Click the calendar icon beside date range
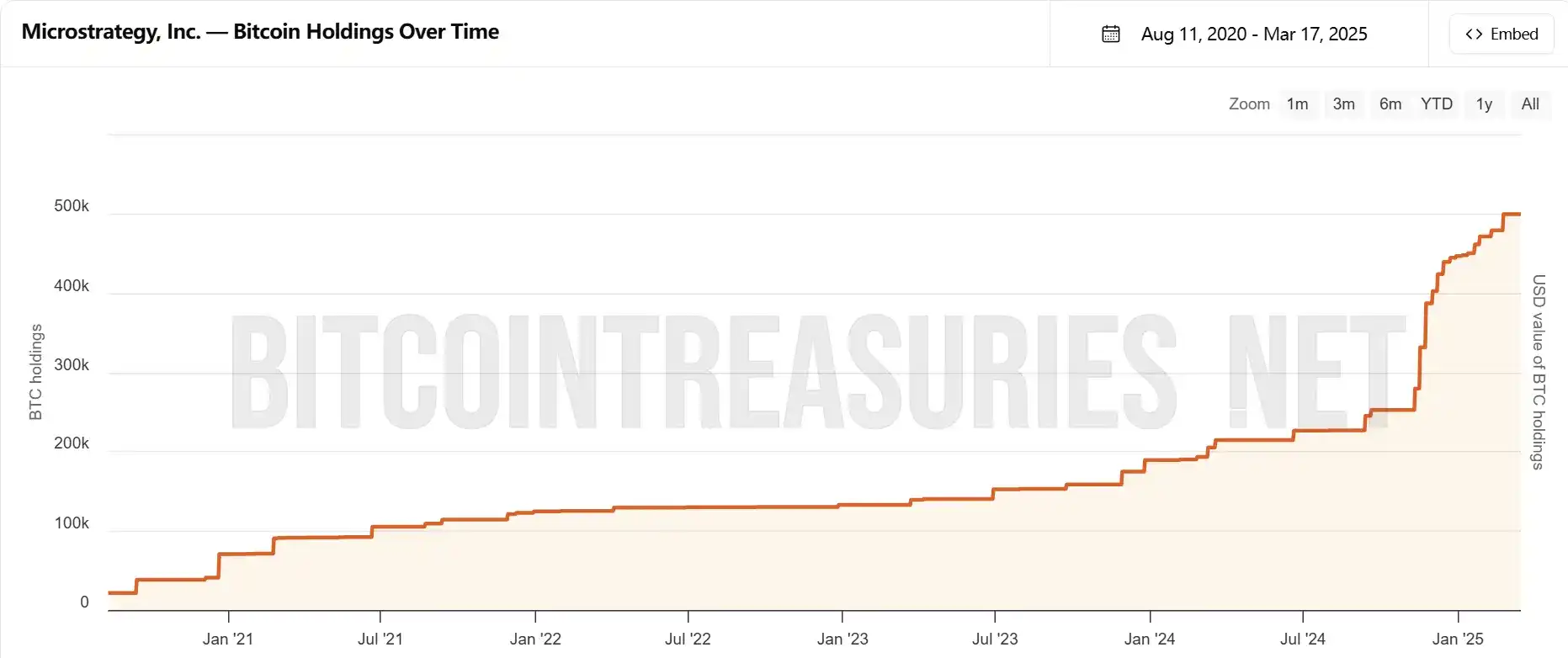1568x658 pixels. pos(1111,34)
